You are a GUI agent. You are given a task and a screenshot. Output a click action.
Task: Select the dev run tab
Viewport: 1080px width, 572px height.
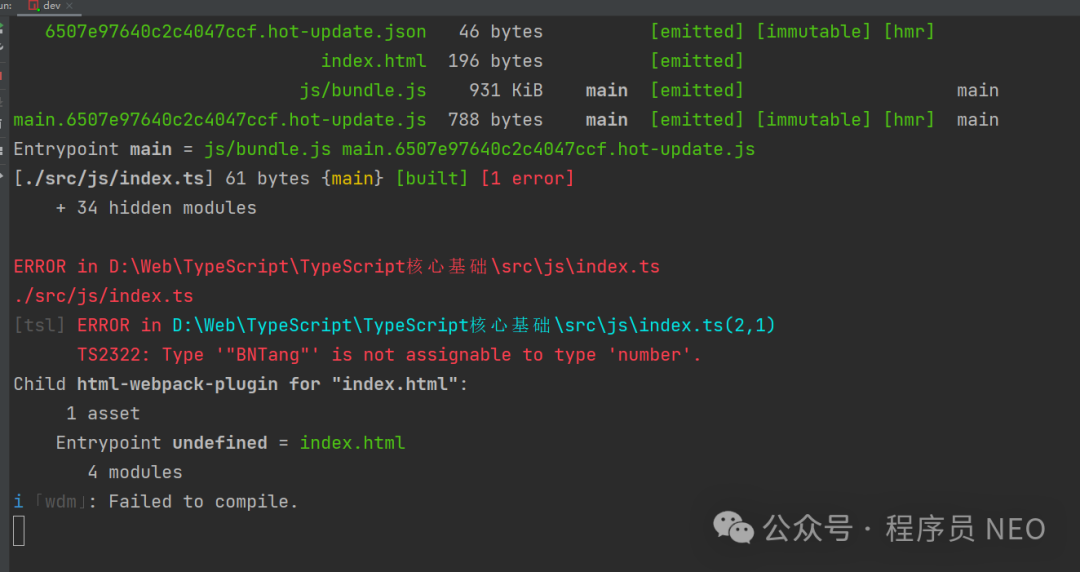click(x=50, y=6)
